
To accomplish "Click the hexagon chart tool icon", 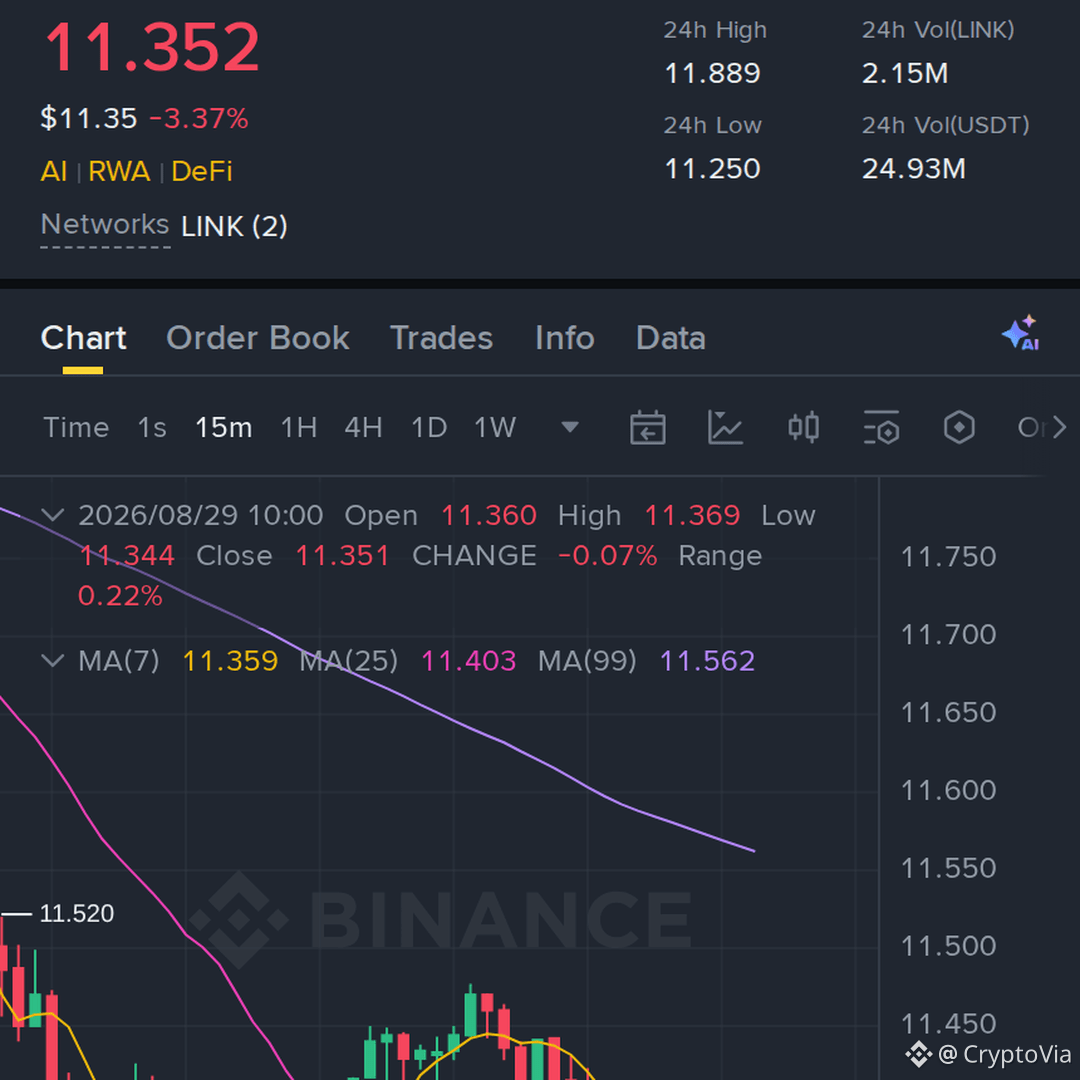I will (x=959, y=427).
